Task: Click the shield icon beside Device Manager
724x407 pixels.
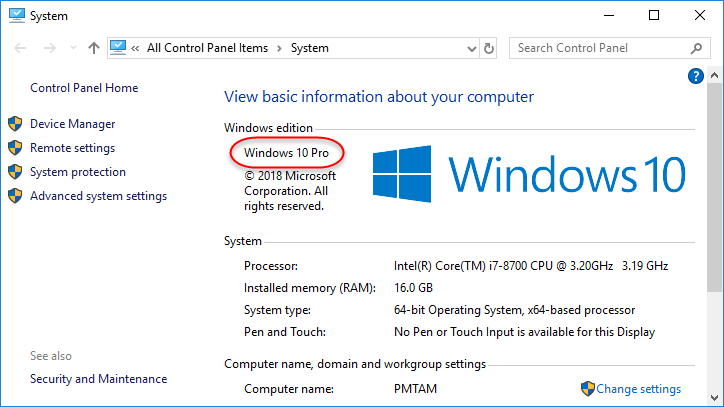Action: [x=15, y=124]
